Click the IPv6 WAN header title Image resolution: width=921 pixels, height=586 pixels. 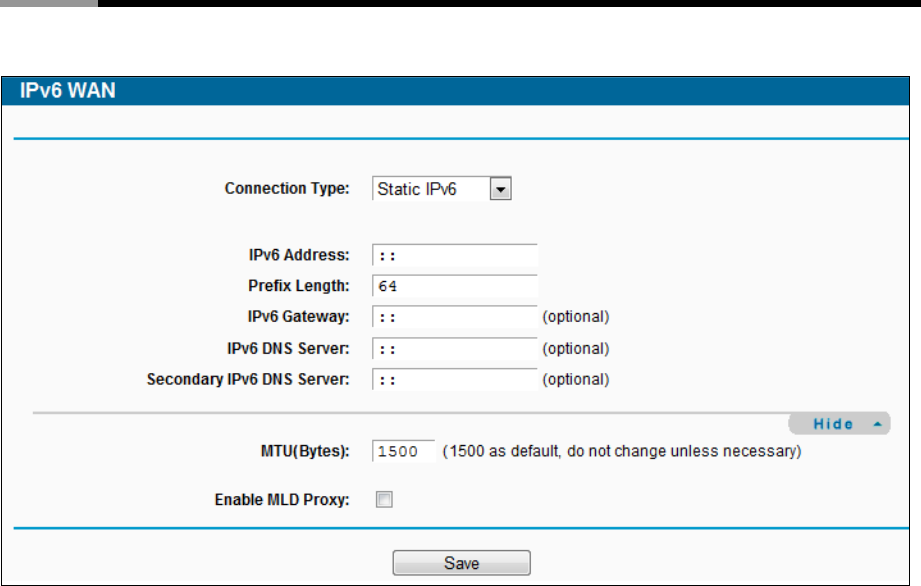68,90
